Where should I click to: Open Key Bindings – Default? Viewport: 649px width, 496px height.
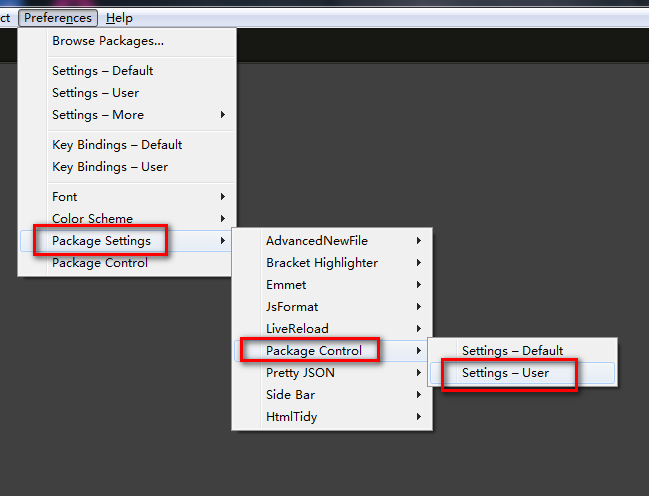pyautogui.click(x=126, y=144)
